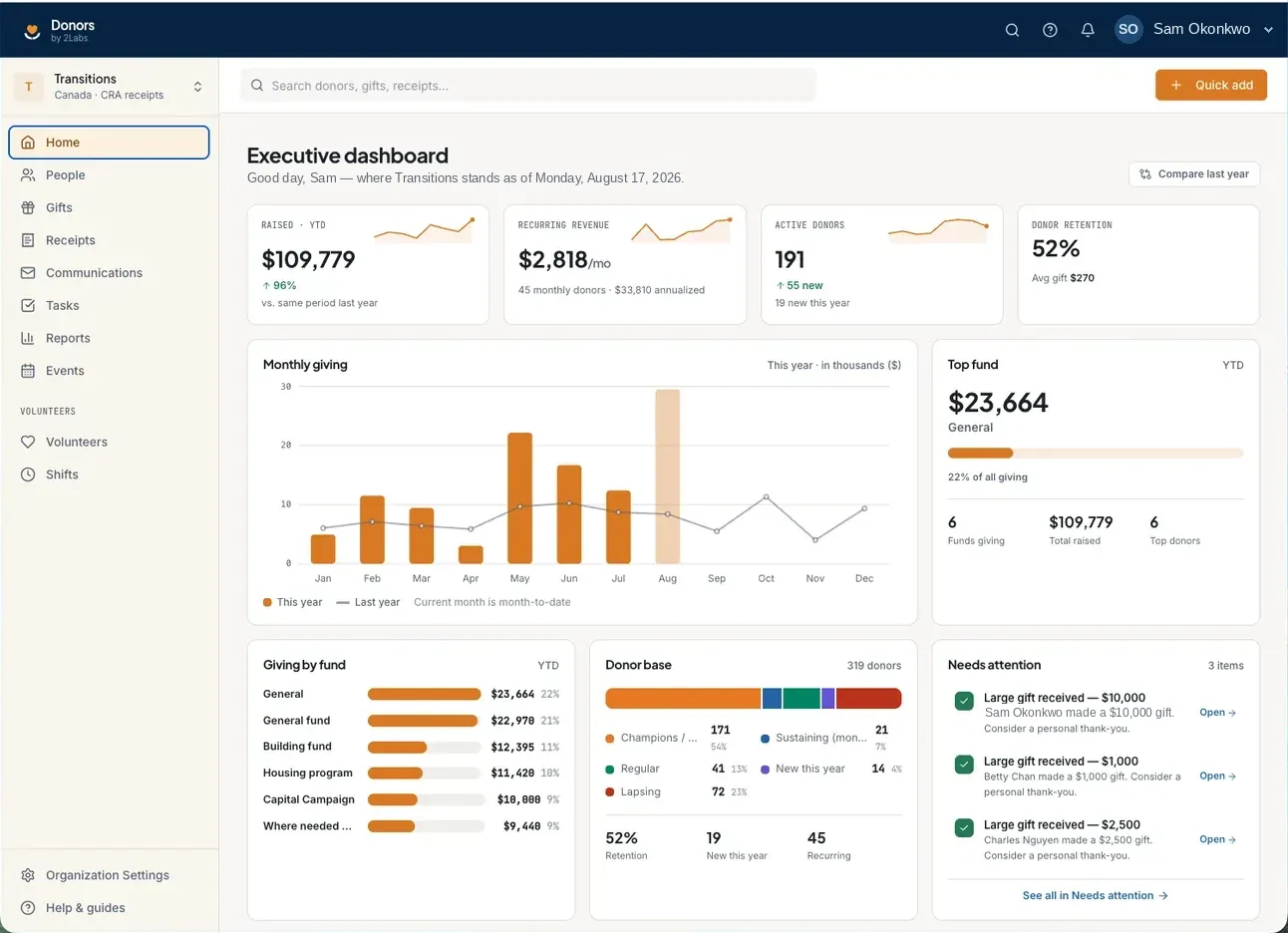Click the orange Champions donor base segment
This screenshot has height=933, width=1288.
[683, 699]
